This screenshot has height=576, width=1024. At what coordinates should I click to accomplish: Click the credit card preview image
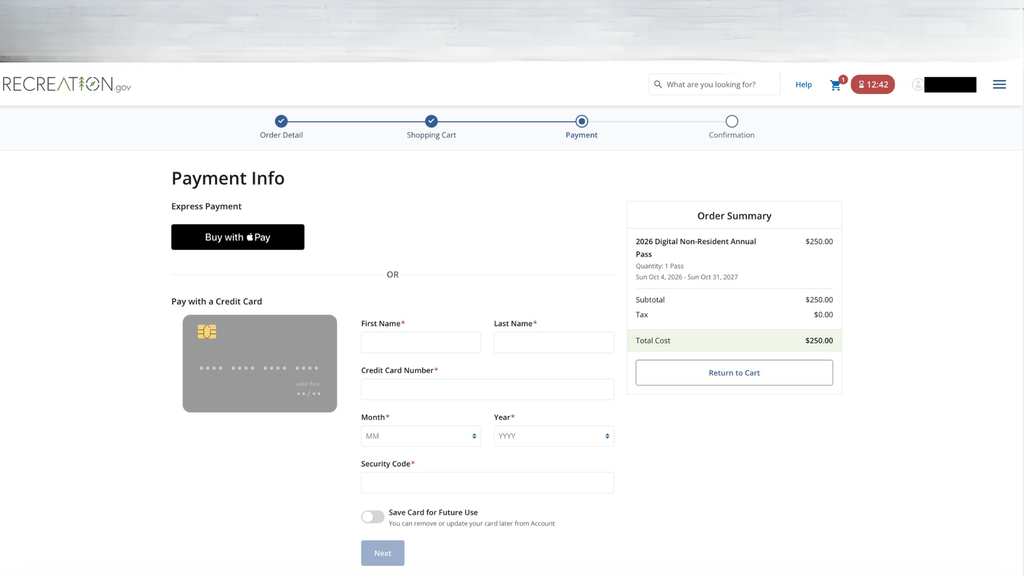(x=260, y=364)
